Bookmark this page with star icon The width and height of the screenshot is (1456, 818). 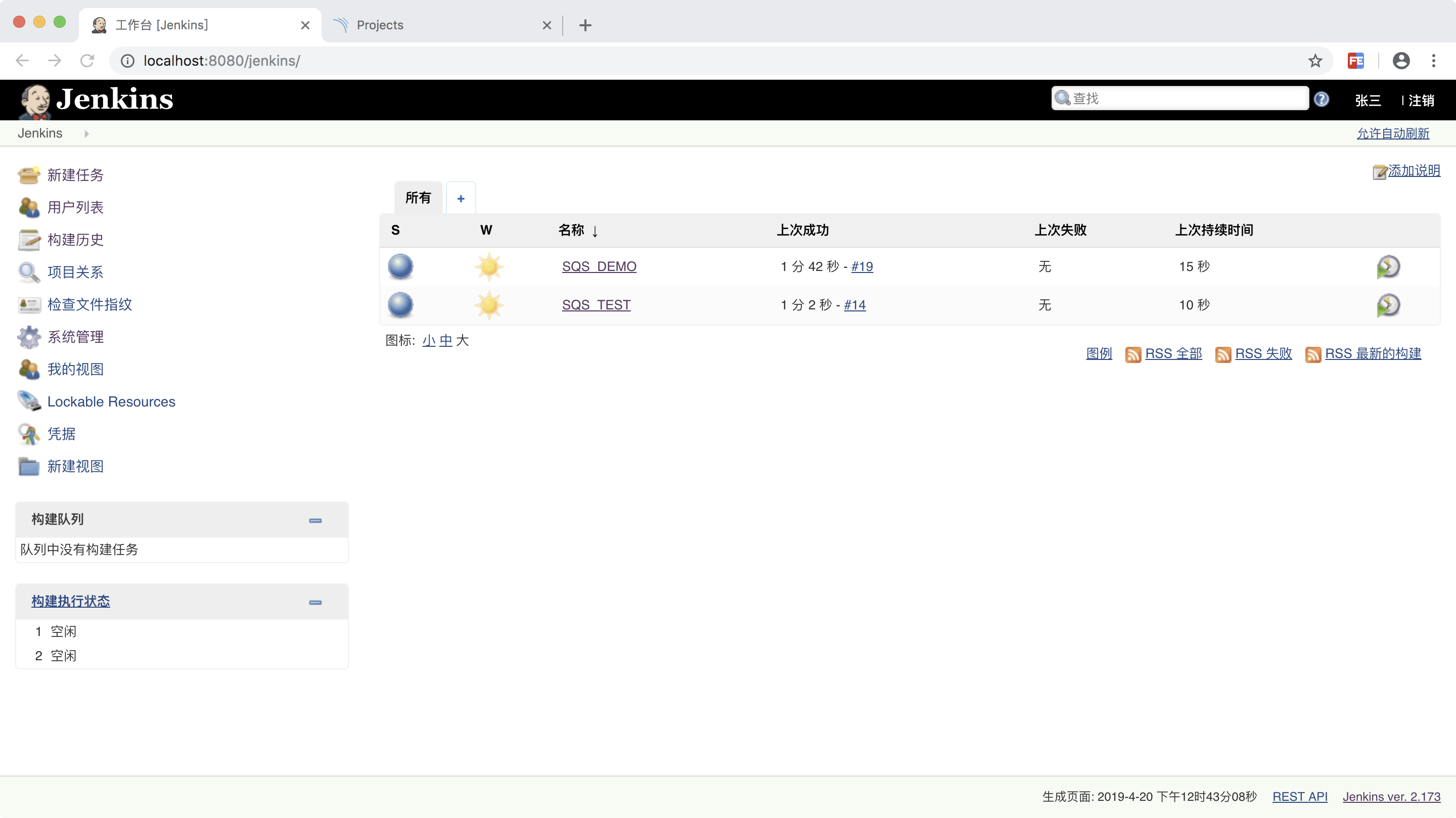[x=1314, y=61]
